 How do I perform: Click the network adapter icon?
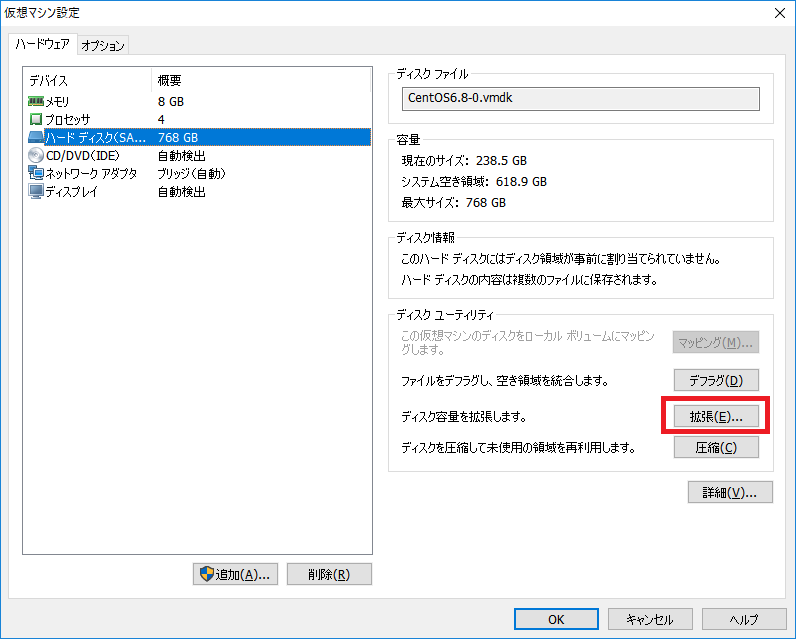(x=36, y=173)
